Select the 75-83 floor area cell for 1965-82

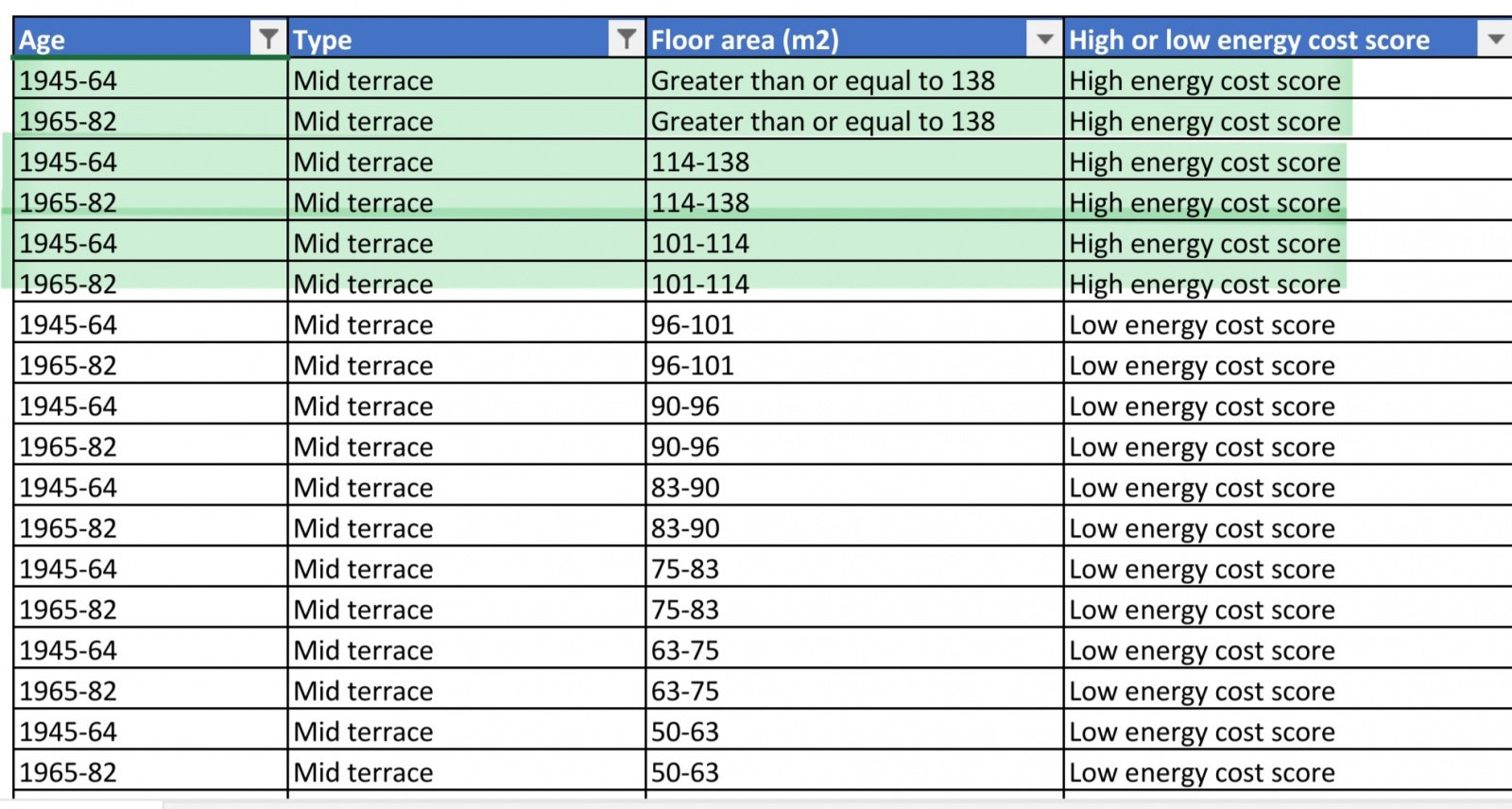(x=685, y=610)
